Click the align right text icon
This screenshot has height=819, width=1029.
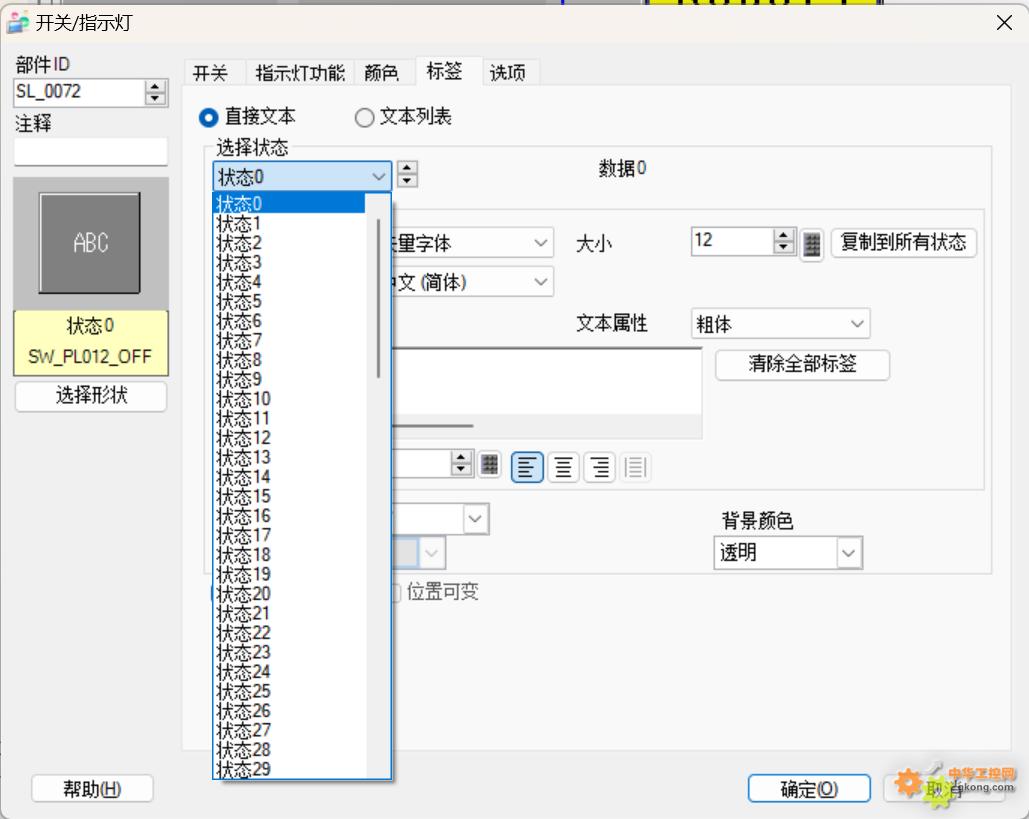599,467
